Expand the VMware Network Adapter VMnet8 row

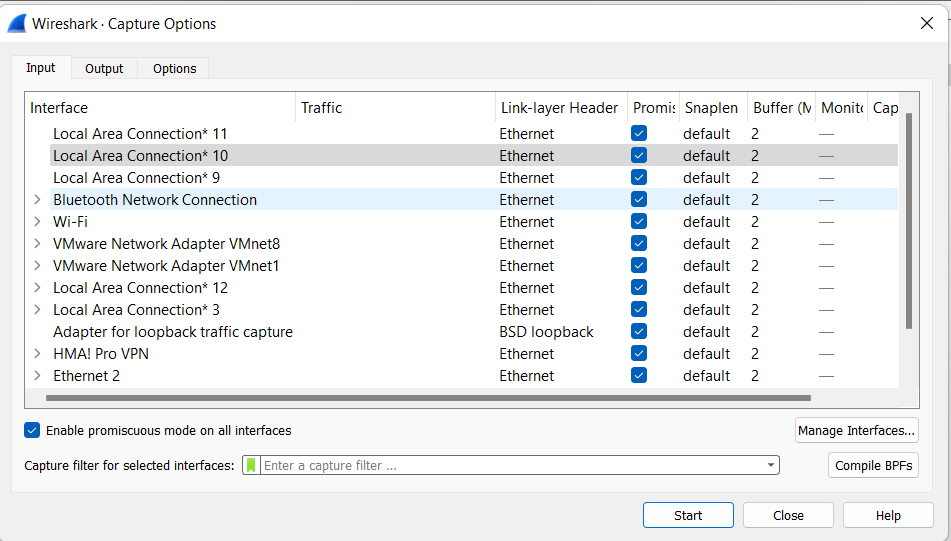37,244
